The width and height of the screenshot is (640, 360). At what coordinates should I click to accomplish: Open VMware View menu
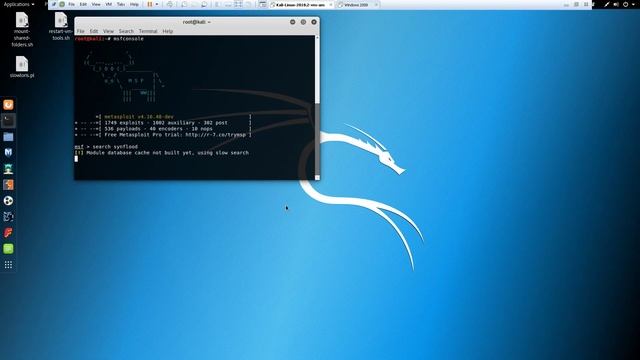coord(96,4)
